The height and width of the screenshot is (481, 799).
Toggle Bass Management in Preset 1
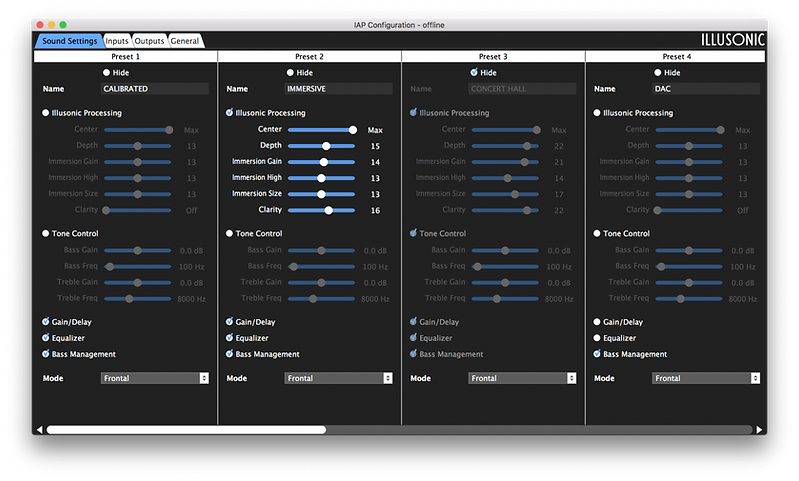coord(46,354)
